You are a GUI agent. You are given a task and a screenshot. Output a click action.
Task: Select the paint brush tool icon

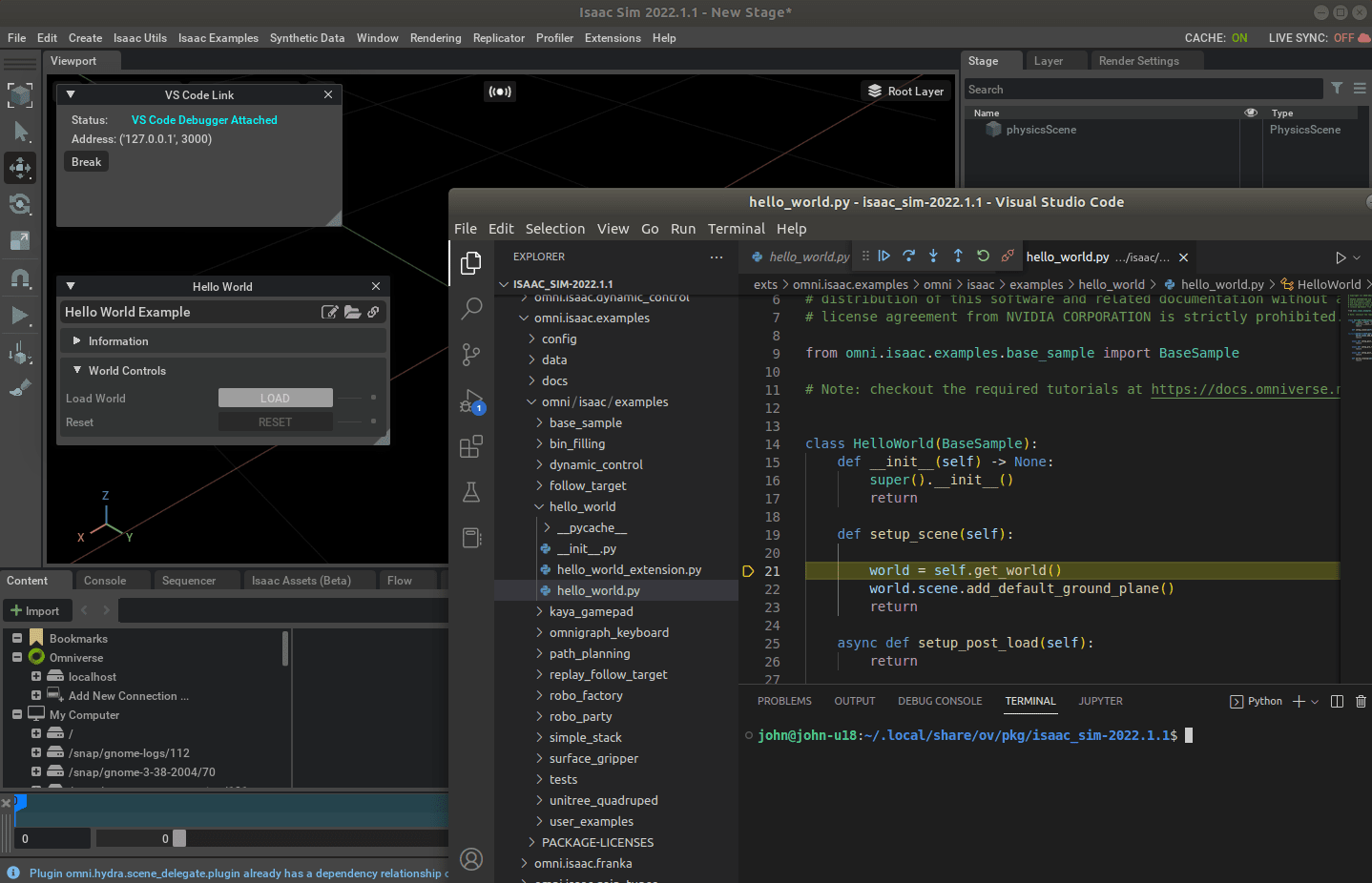pyautogui.click(x=20, y=388)
